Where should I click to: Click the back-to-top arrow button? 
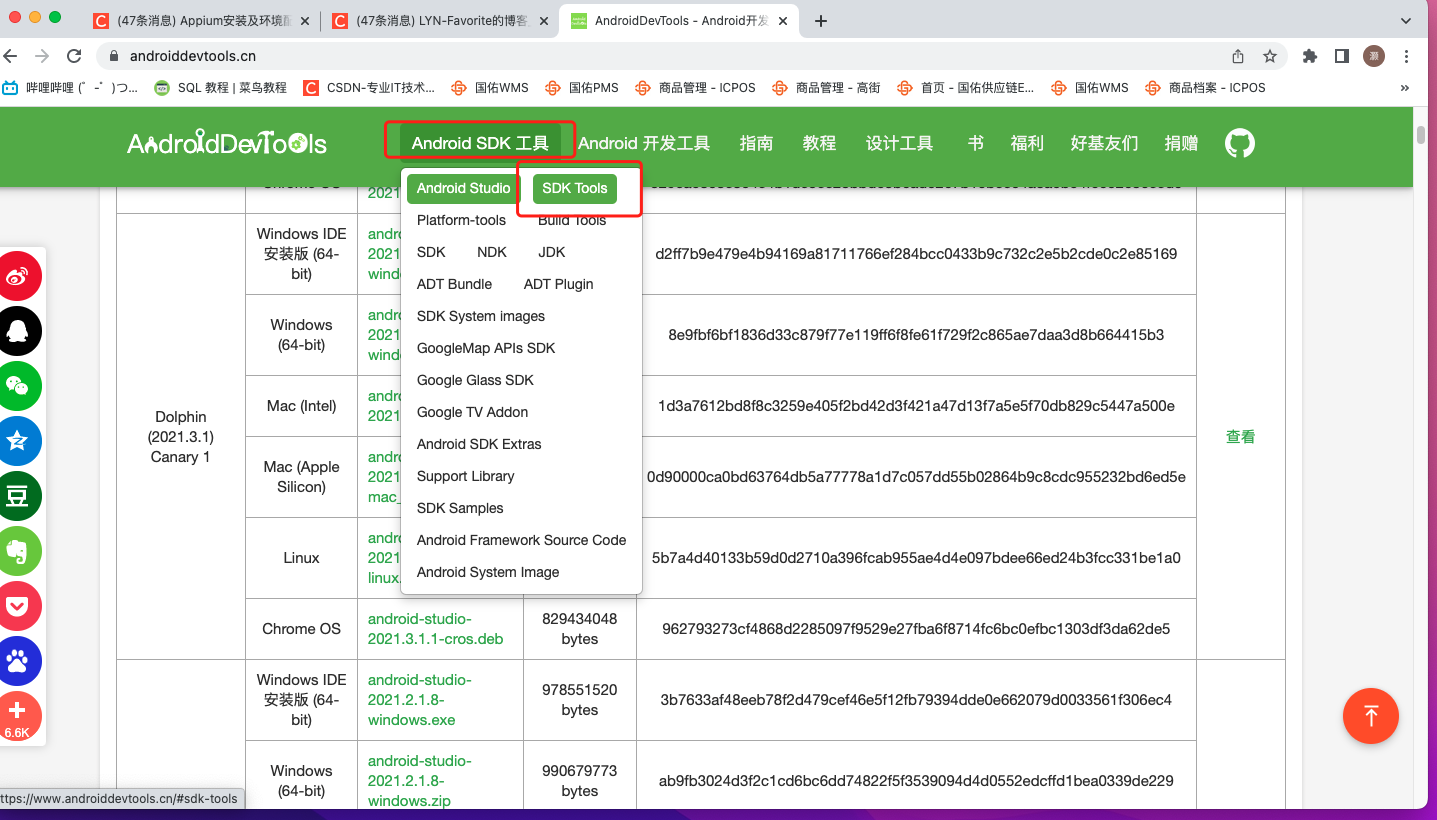tap(1371, 716)
